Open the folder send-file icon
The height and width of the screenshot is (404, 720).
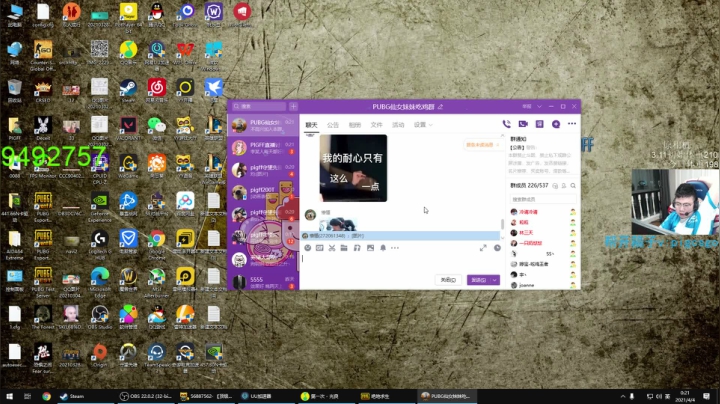pos(344,248)
